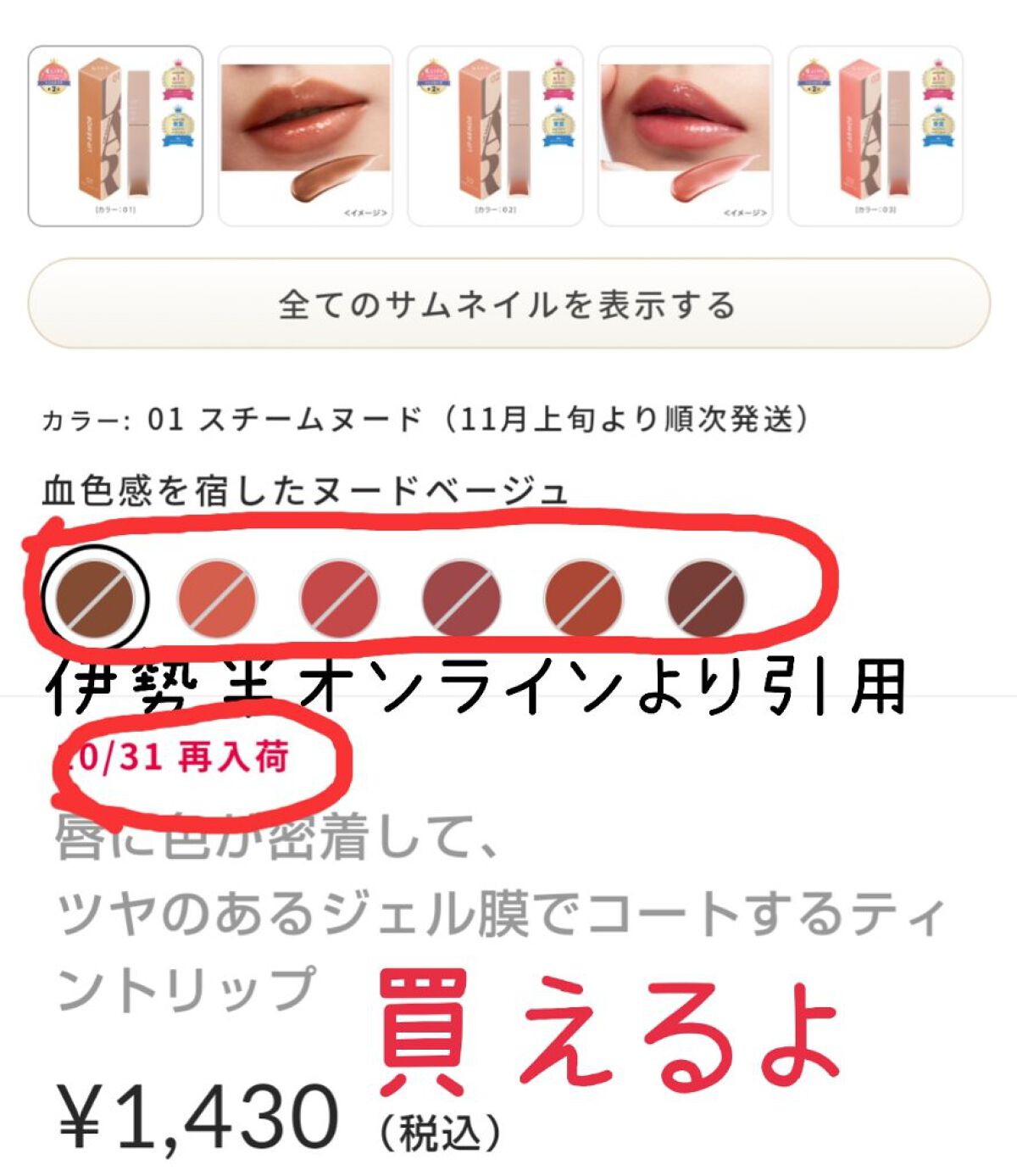Pick the dark brown sixth color swatch
1017x1176 pixels.
click(x=706, y=598)
